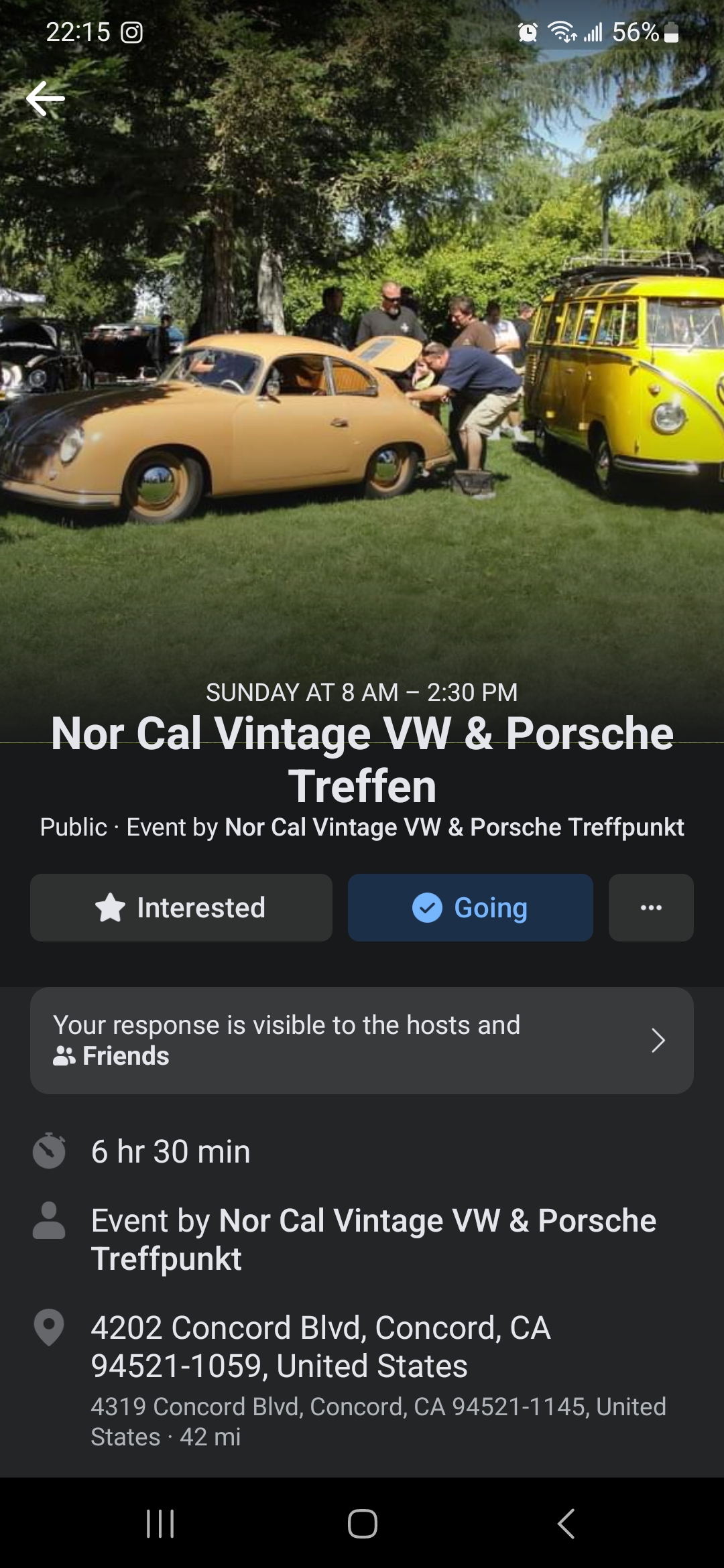Open the 4202 Concord Blvd address
724x1568 pixels.
tap(320, 1346)
